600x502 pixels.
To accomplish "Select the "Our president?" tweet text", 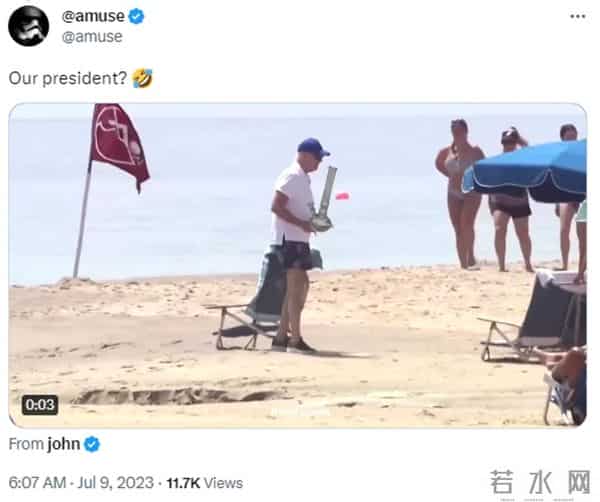I will (x=68, y=78).
